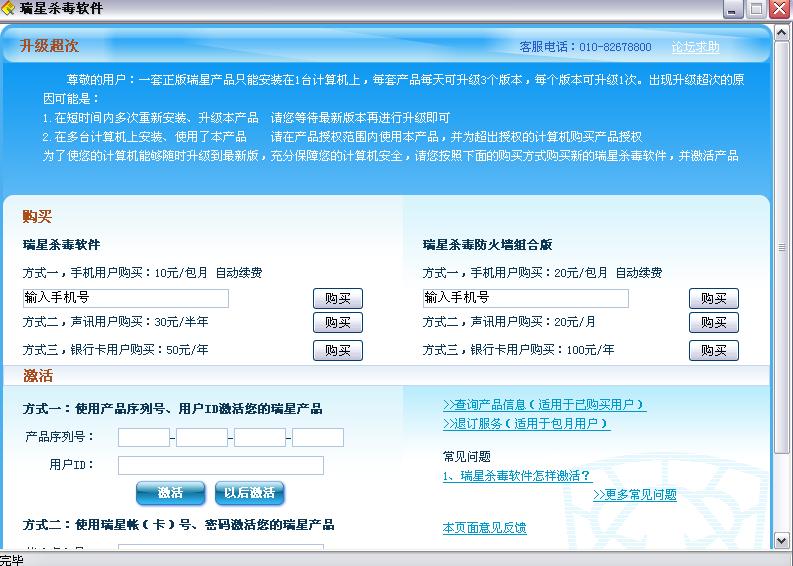Close the 瑞星杀毒软件 window
Viewport: 793px width, 566px height.
[x=779, y=9]
